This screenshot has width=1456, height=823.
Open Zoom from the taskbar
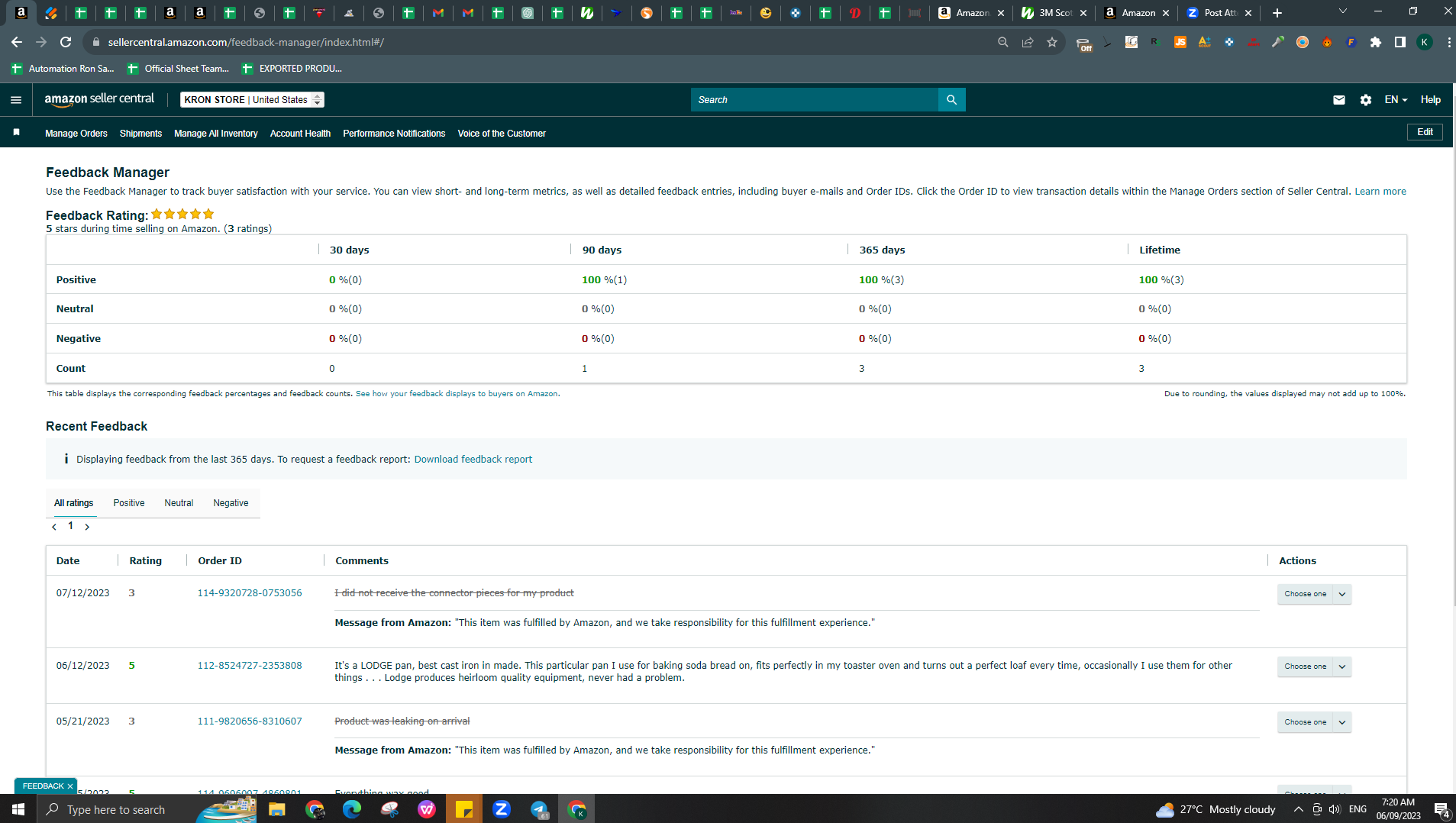click(x=502, y=809)
